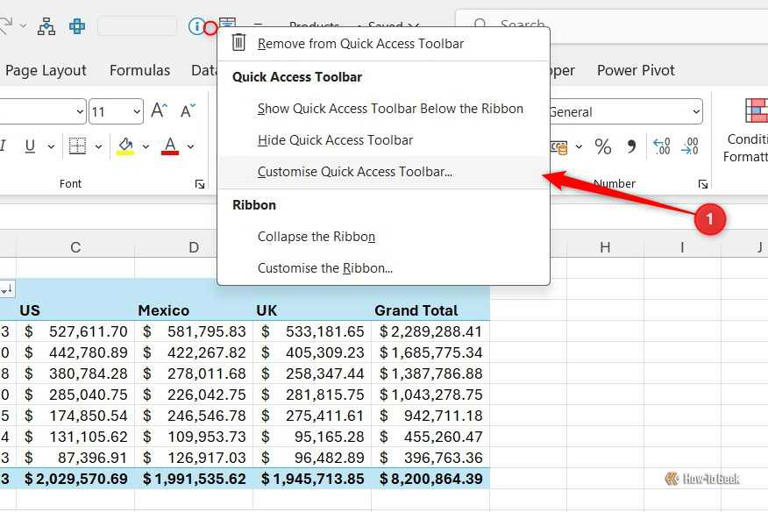768x512 pixels.
Task: Click the blue cross-shaped toolbar icon
Action: (x=77, y=26)
